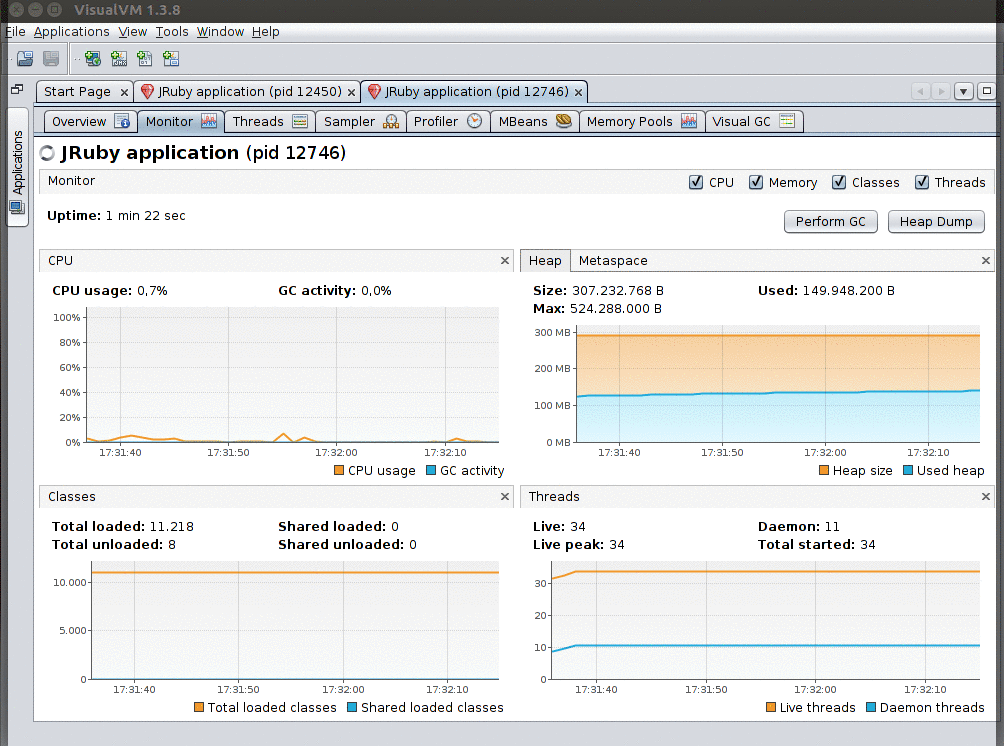1004x746 pixels.
Task: Switch to the Start Page tab
Action: click(77, 92)
